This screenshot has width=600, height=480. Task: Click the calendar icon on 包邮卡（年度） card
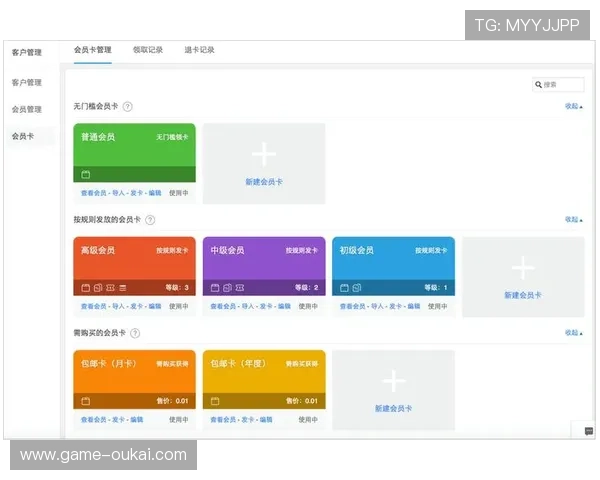click(215, 401)
